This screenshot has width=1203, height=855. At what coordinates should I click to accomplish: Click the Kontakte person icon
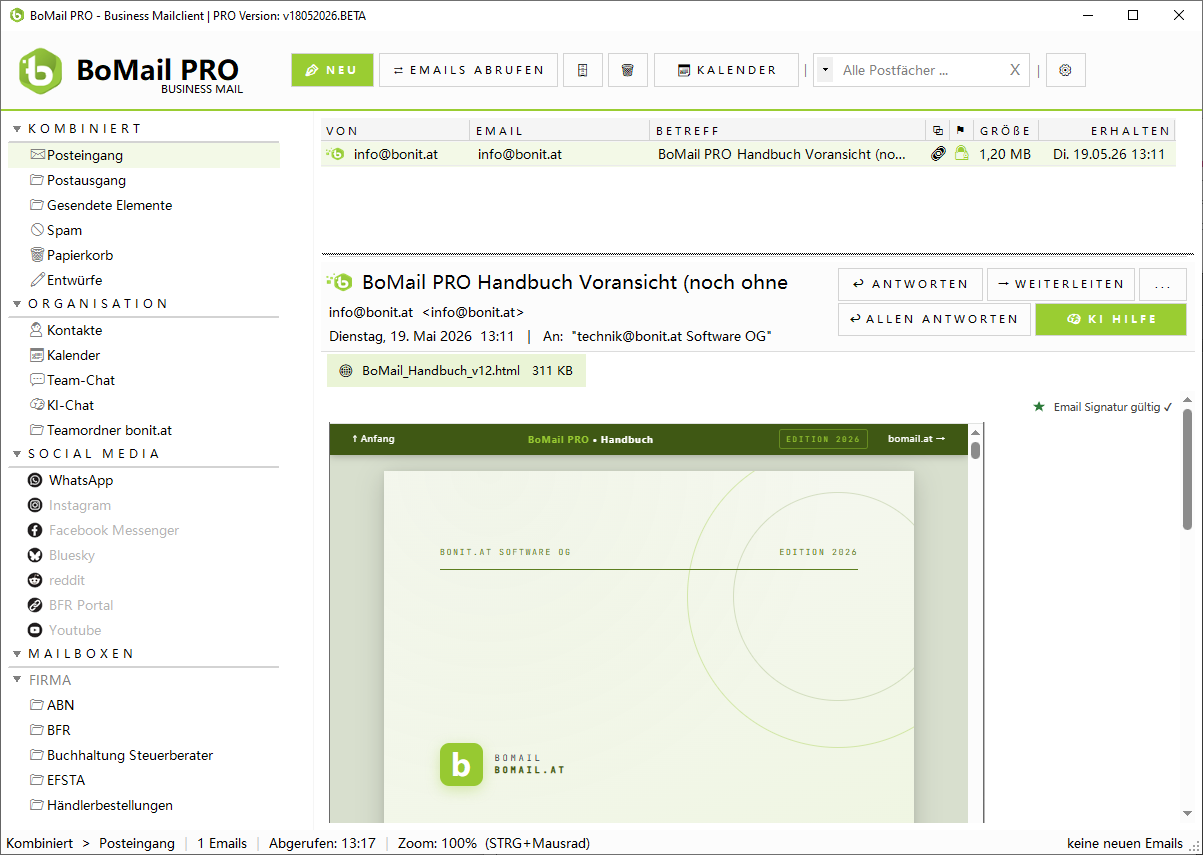coord(38,330)
